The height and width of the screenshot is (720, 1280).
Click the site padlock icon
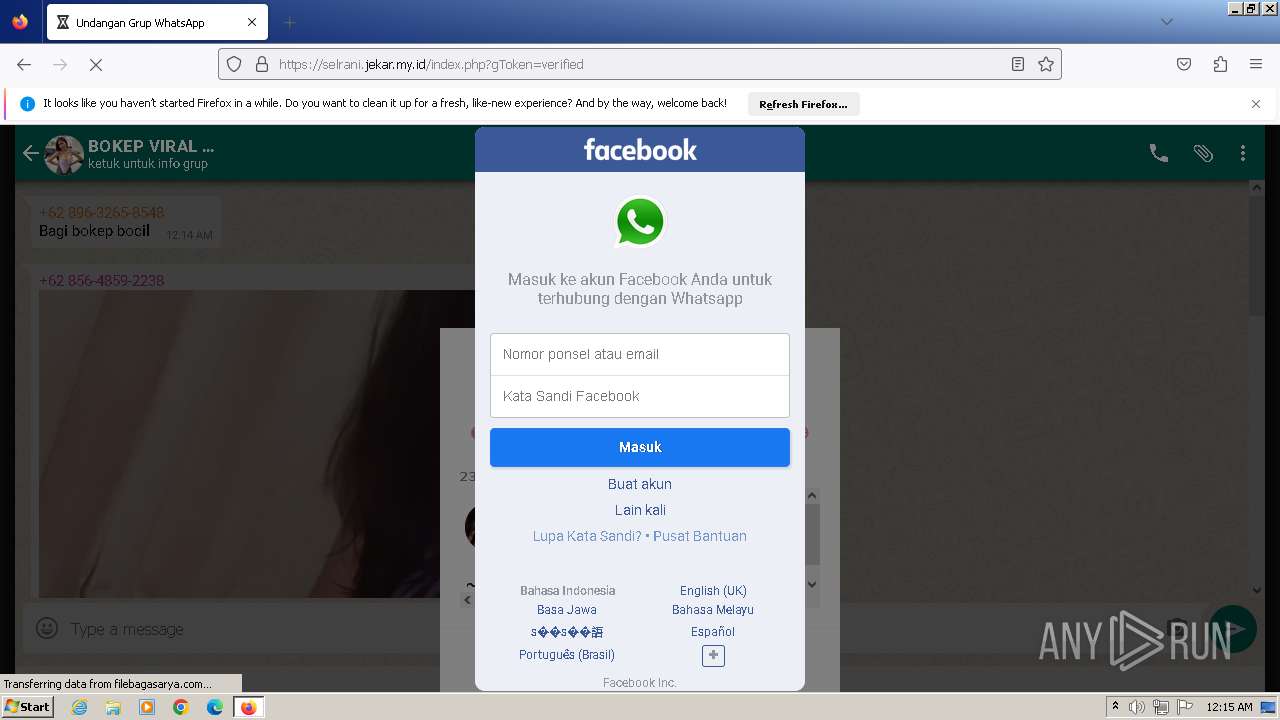coord(262,64)
